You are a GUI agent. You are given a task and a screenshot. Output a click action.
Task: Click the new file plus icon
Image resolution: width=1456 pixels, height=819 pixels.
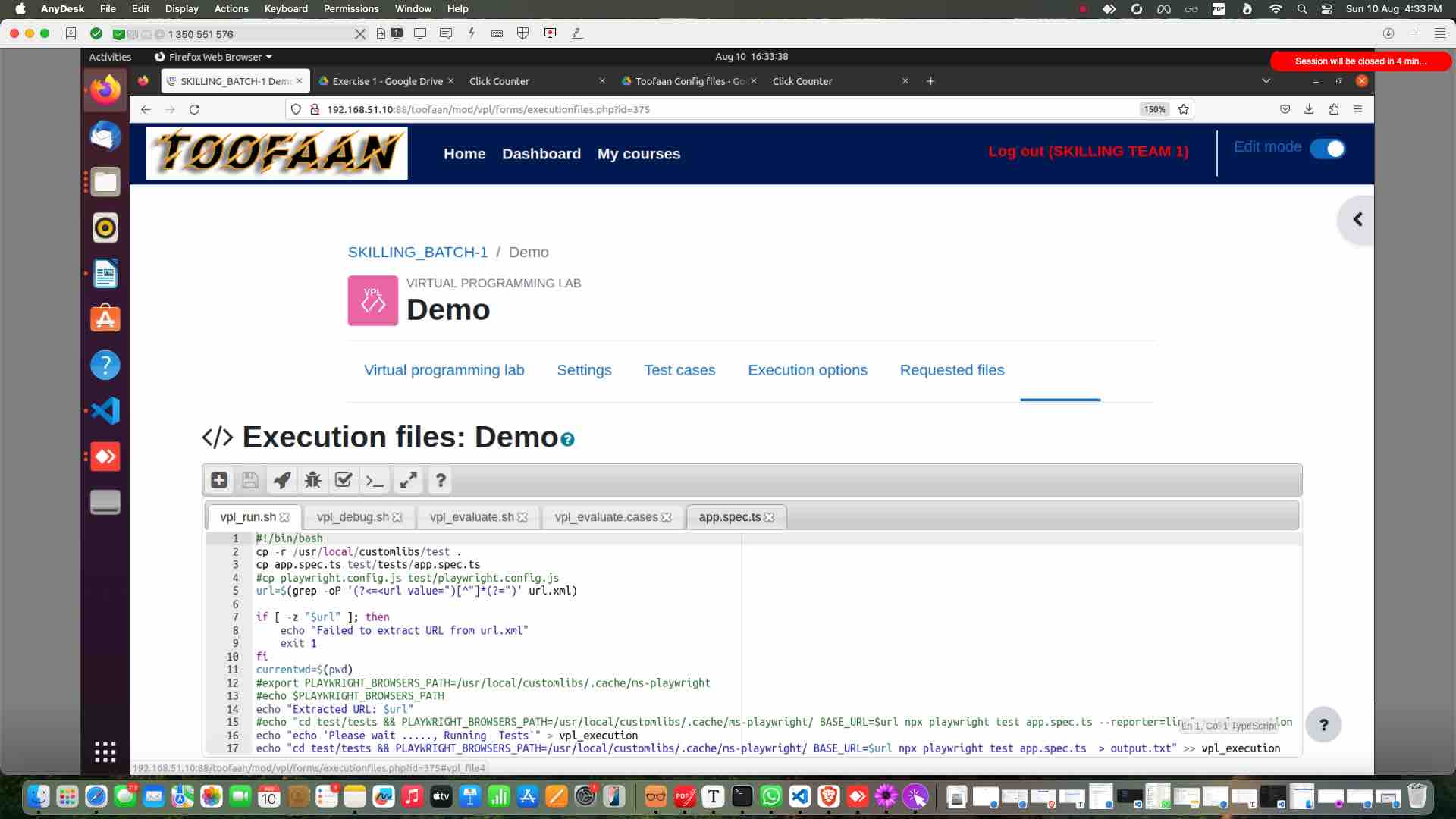coord(219,480)
